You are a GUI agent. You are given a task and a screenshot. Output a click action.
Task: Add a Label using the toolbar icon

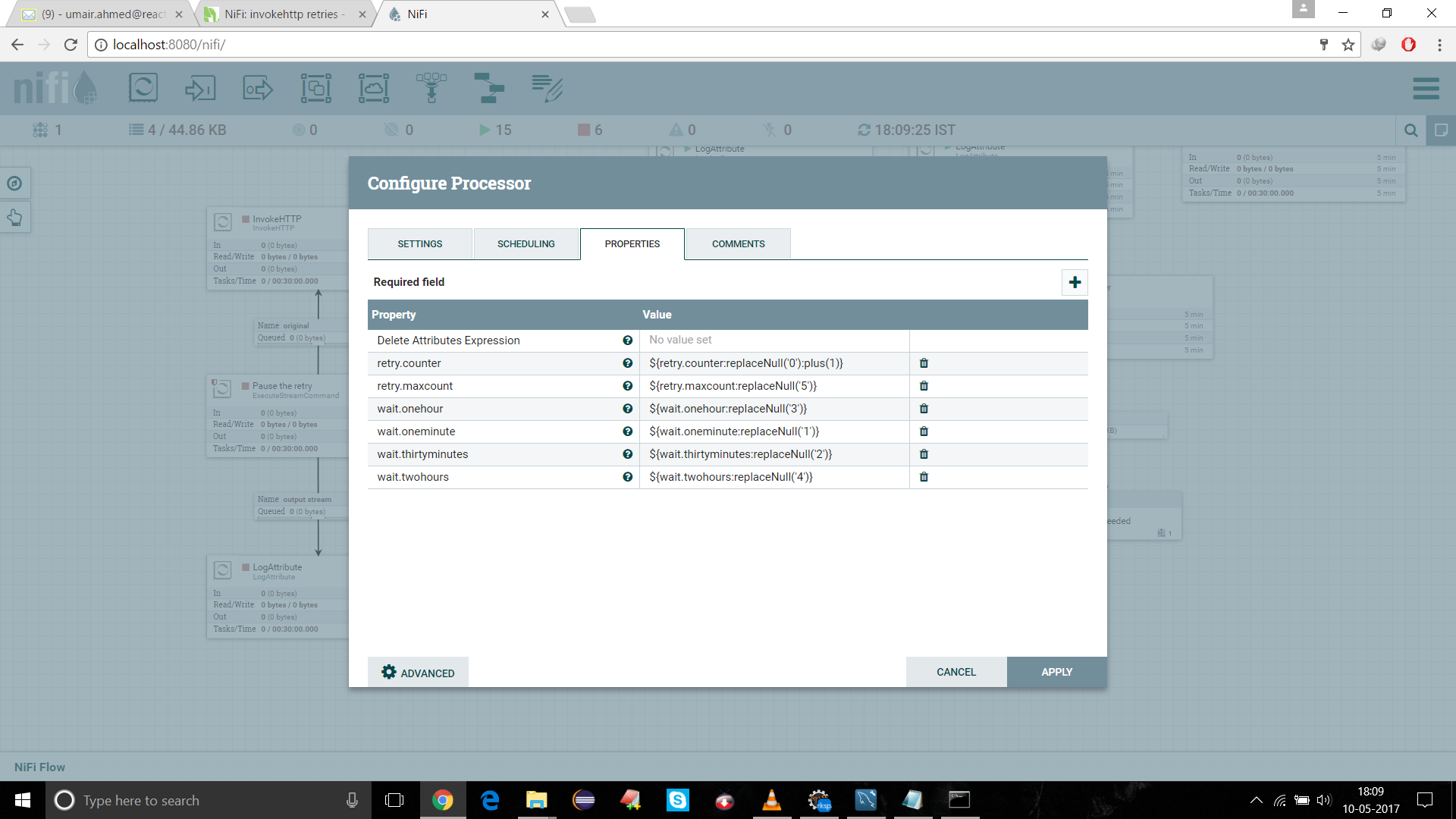click(548, 88)
